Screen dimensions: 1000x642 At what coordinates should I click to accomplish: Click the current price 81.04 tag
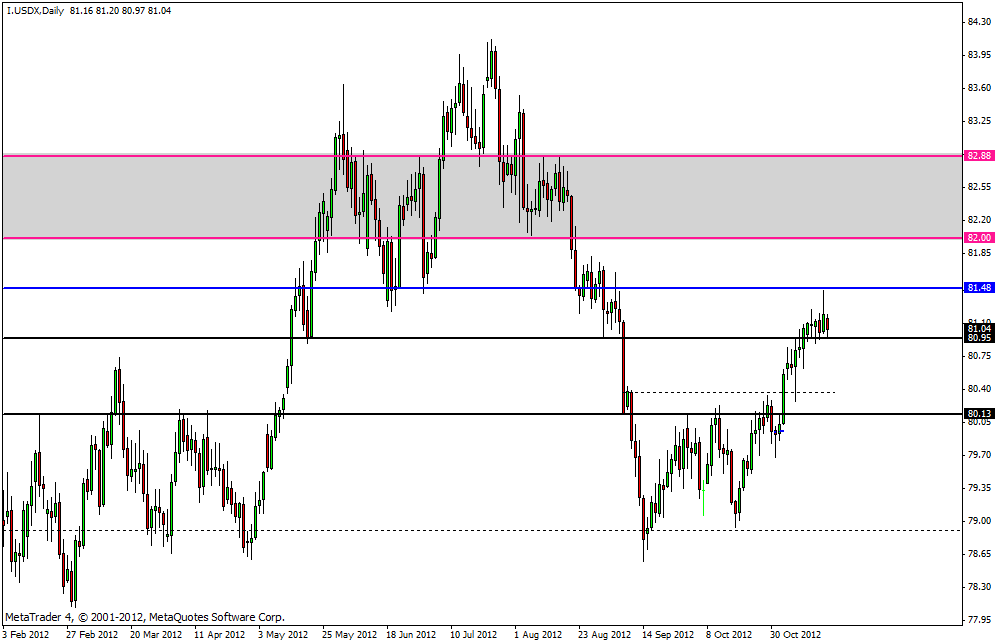pyautogui.click(x=979, y=328)
